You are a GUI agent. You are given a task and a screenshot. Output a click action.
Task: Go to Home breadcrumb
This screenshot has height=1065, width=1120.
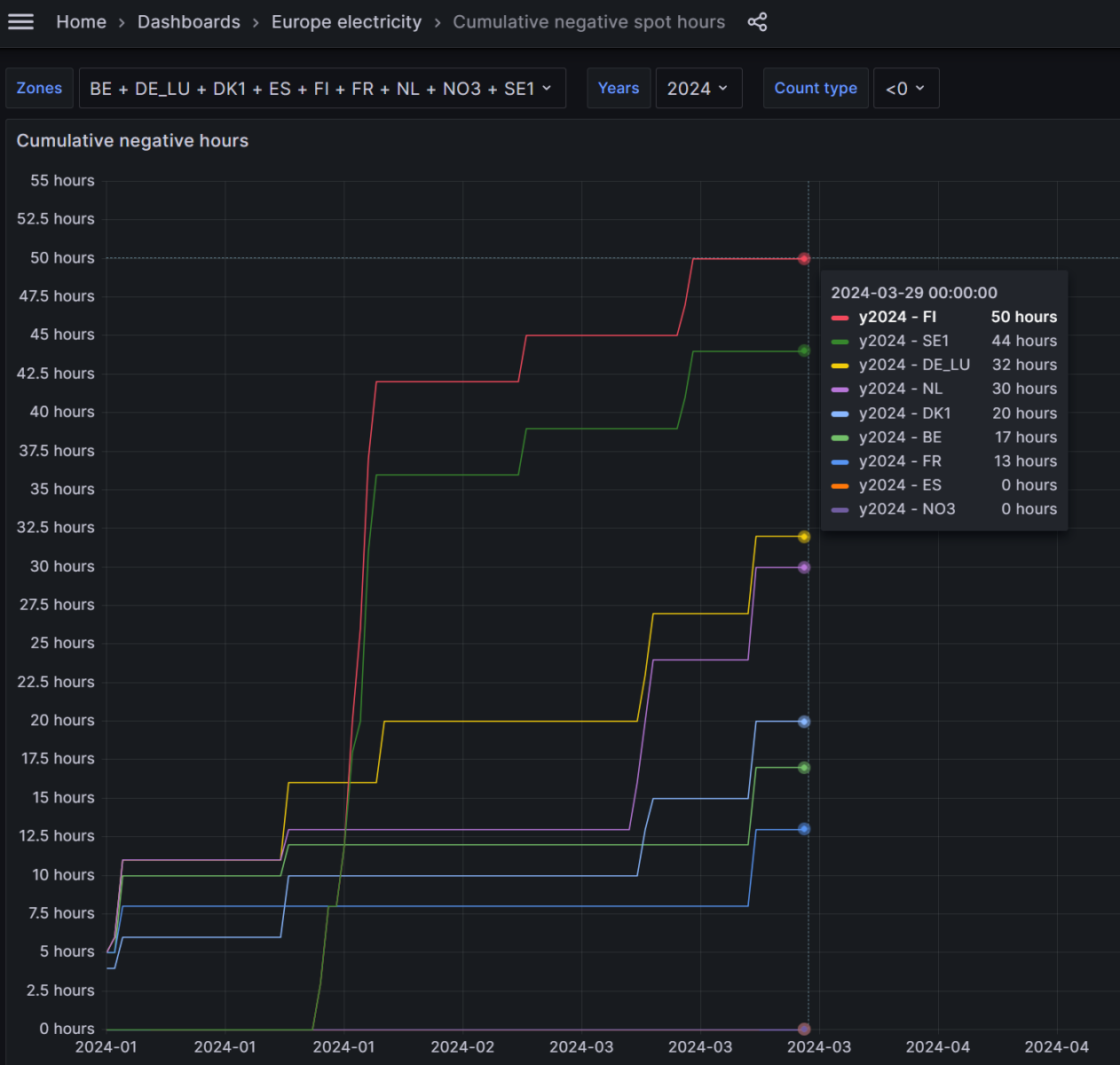click(81, 22)
